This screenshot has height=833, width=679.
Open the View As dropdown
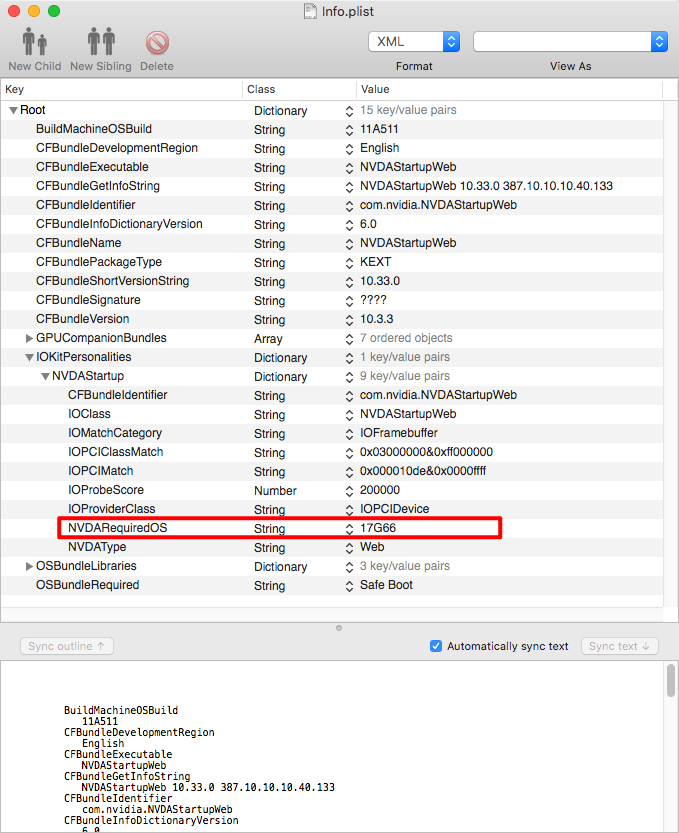[570, 41]
